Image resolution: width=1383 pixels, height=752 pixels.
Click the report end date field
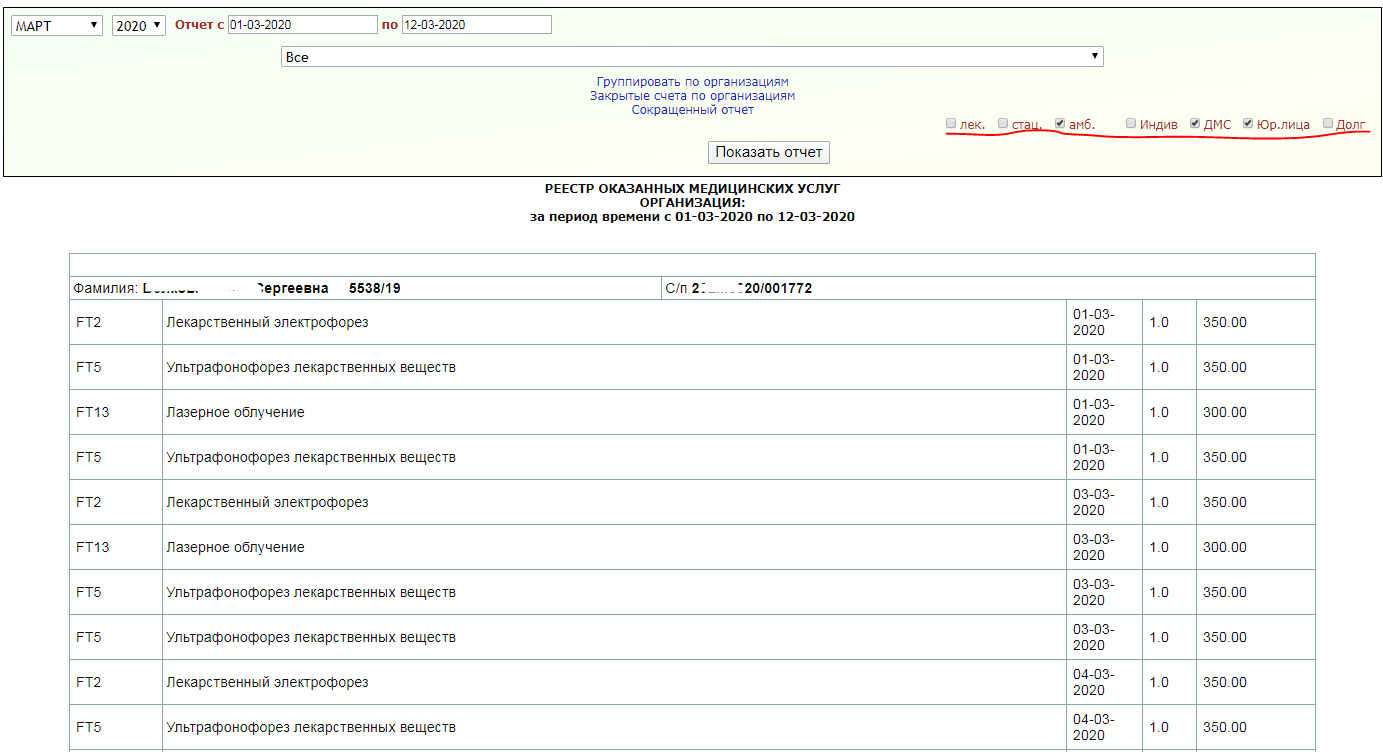tap(476, 25)
